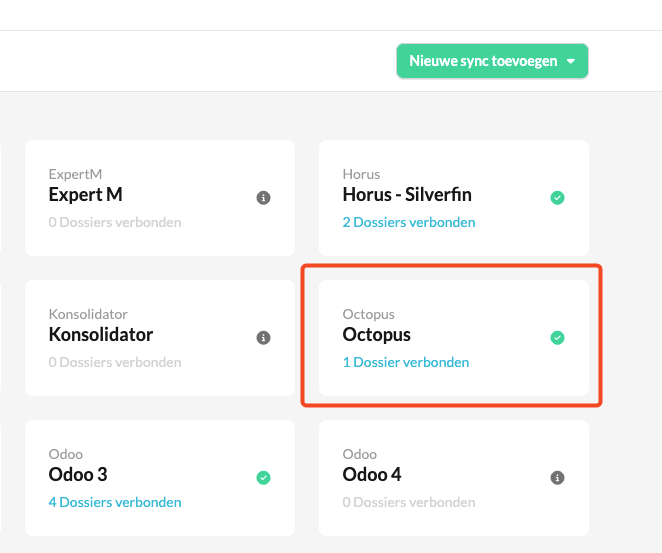This screenshot has height=553, width=662.
Task: Select the Odoo 3 card title
Action: (x=78, y=474)
